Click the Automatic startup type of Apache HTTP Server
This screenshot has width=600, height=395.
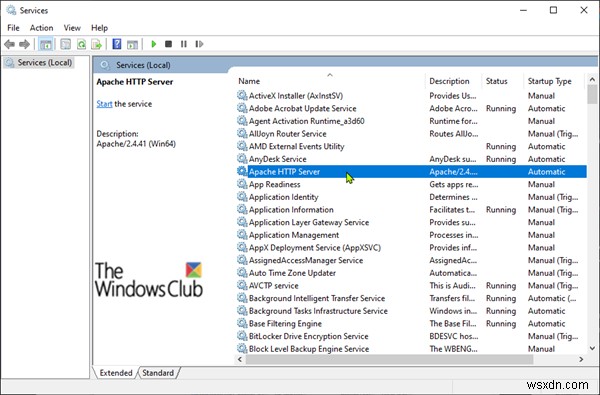coord(546,171)
